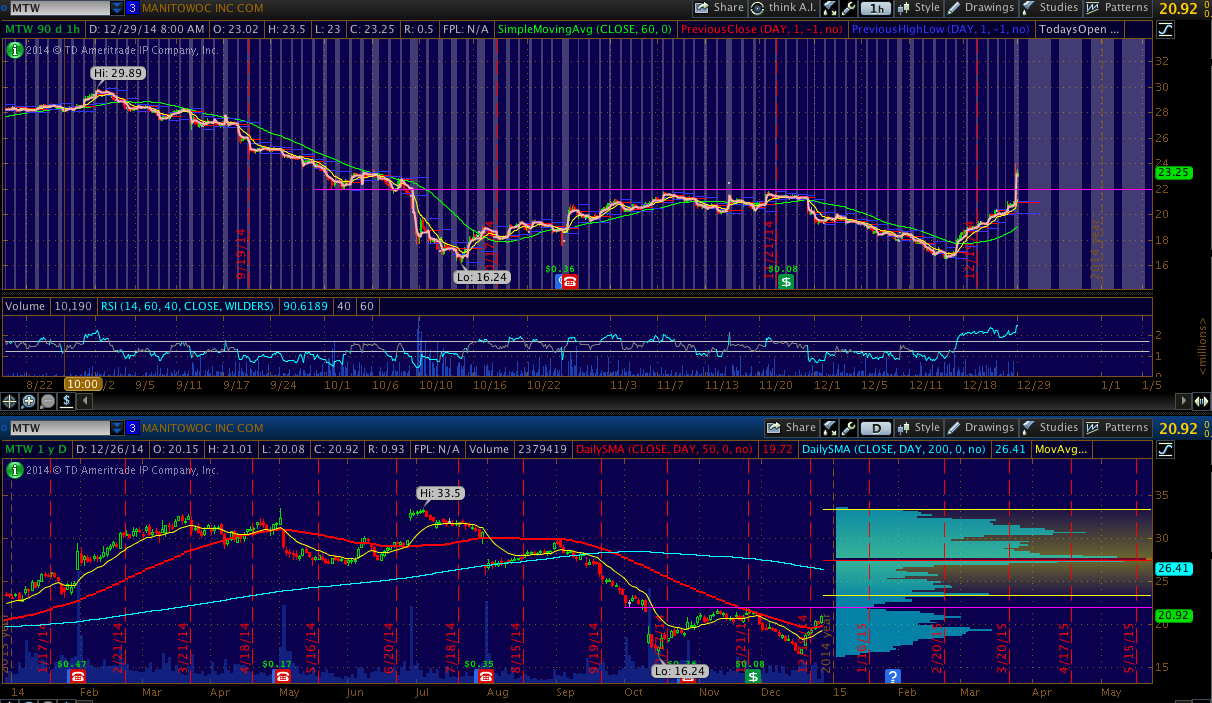Toggle the lower chart scale curve button
Image resolution: width=1212 pixels, height=703 pixels.
tap(1164, 450)
